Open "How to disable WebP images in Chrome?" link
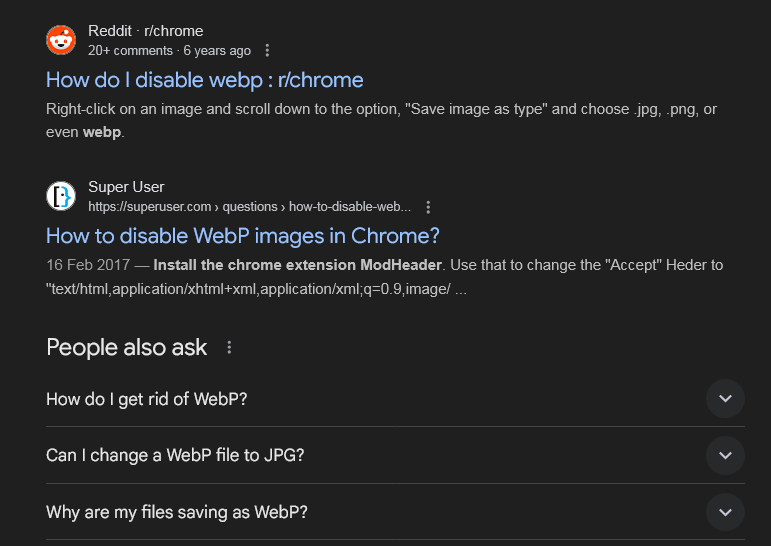This screenshot has height=546, width=771. coord(243,236)
